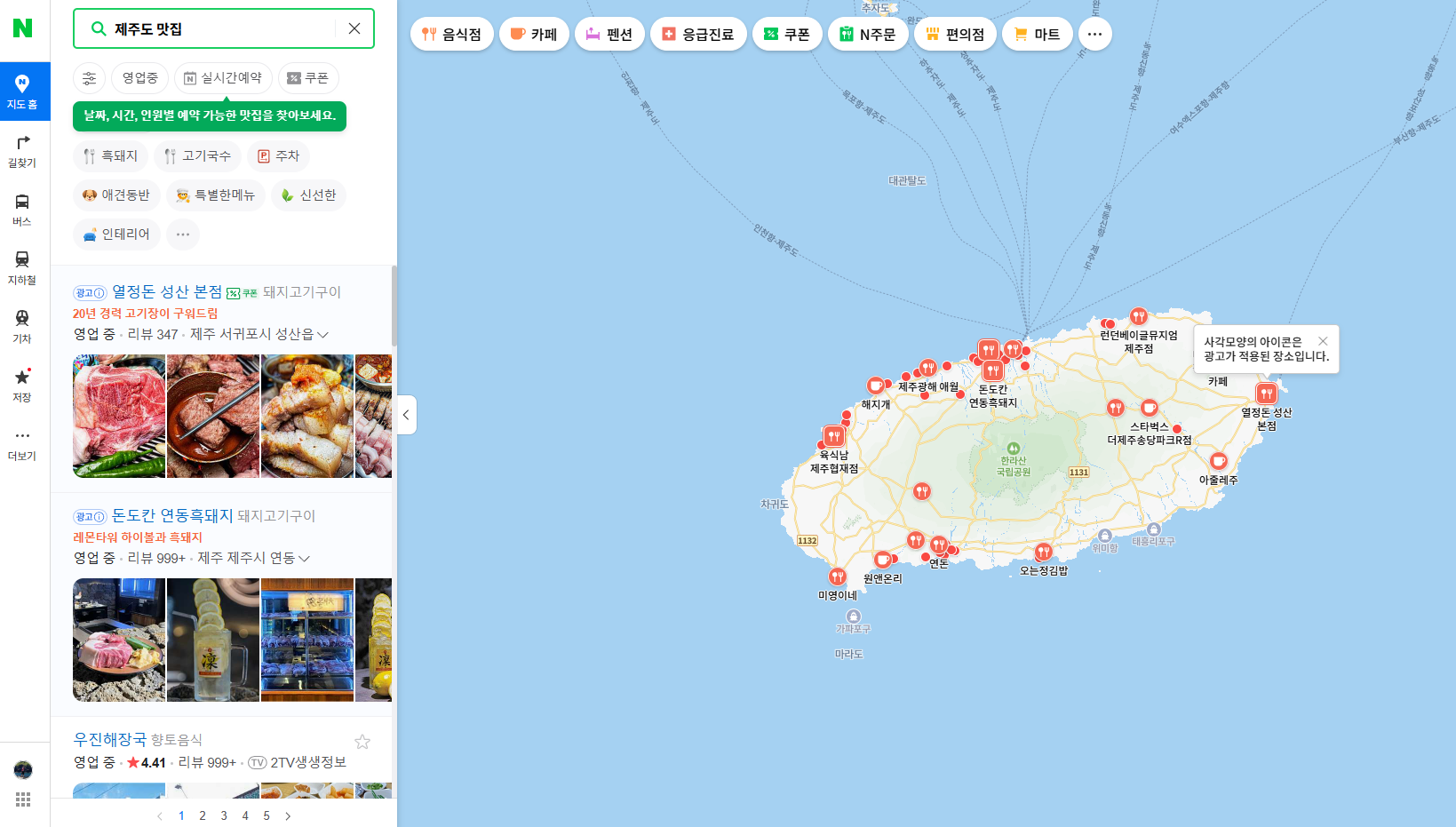The width and height of the screenshot is (1456, 827).
Task: Close the 사각모양의 아이콘 ad tooltip
Action: click(1323, 341)
